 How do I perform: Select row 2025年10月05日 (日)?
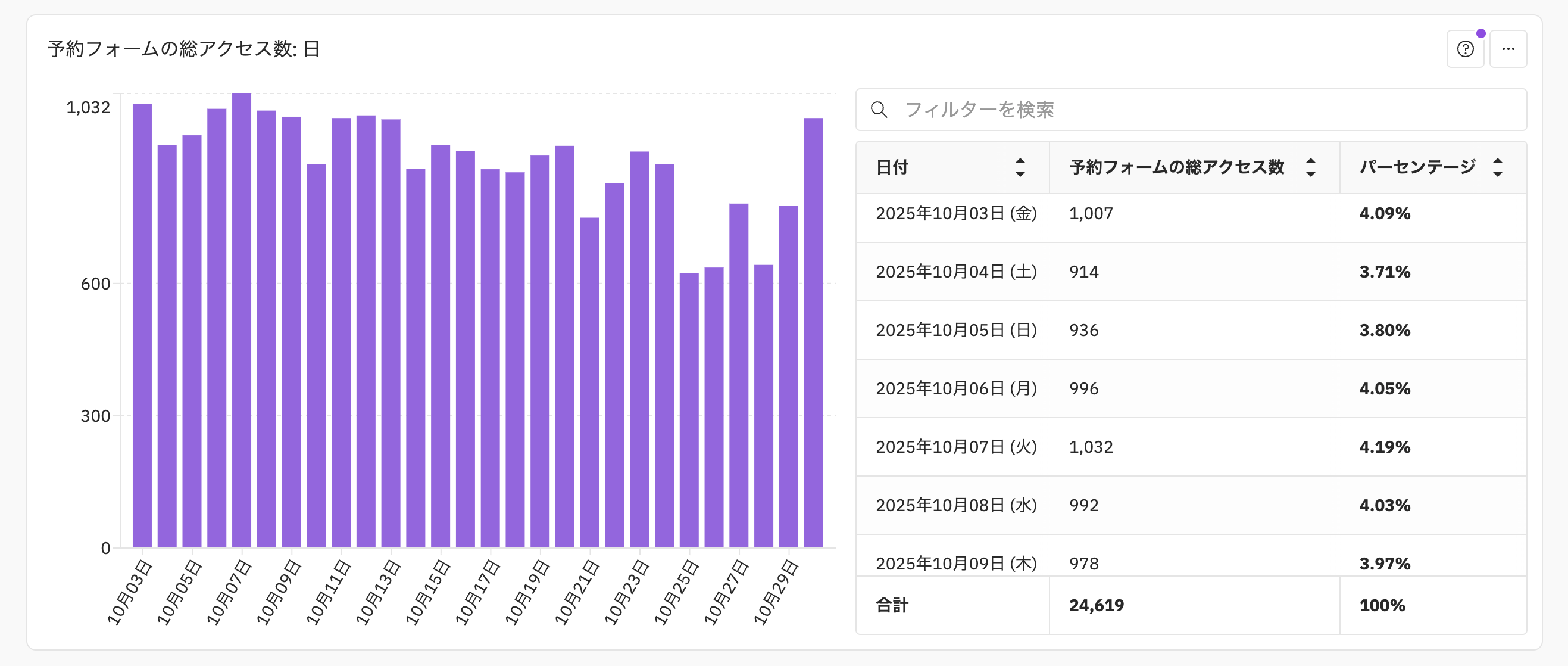point(1191,330)
